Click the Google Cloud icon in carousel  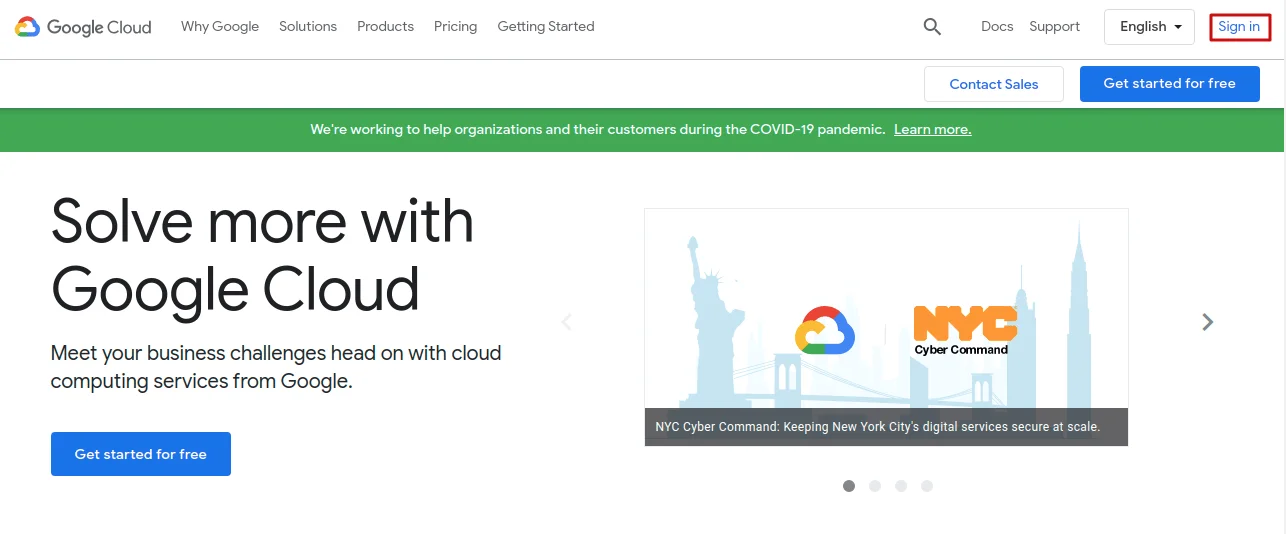pyautogui.click(x=825, y=330)
